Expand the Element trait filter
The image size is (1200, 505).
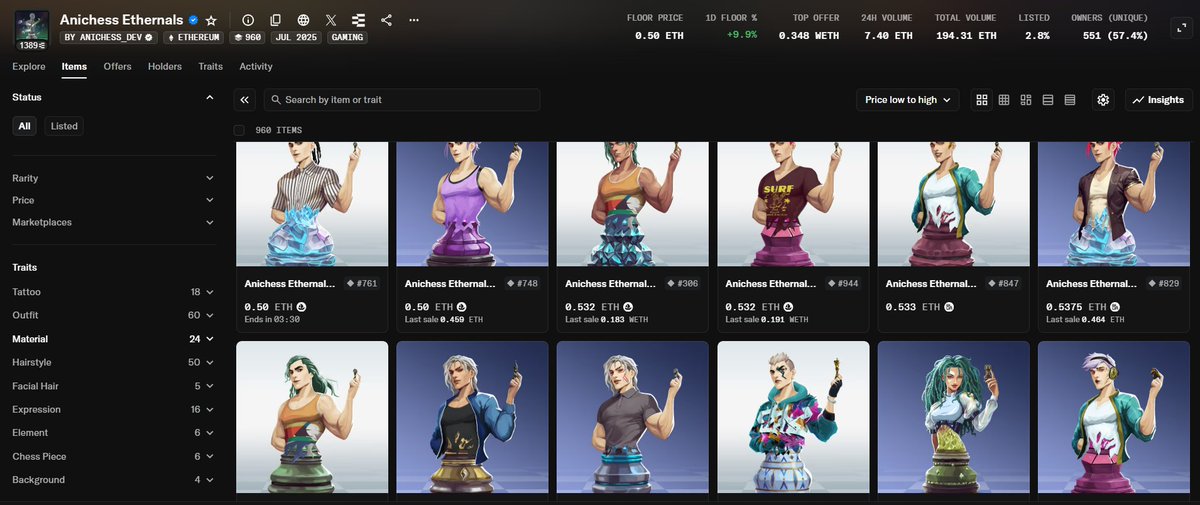[114, 433]
